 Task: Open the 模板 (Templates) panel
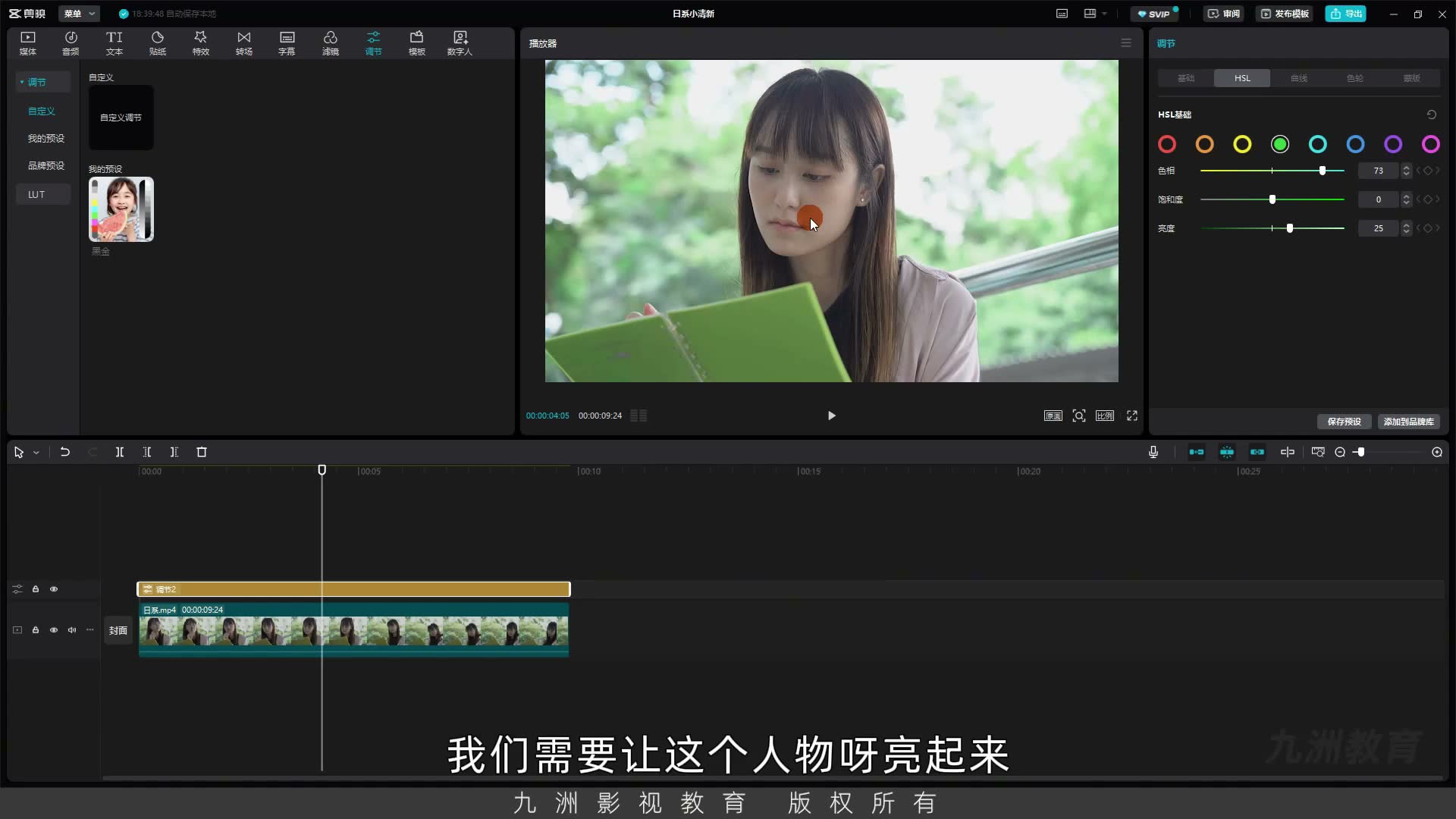tap(417, 43)
